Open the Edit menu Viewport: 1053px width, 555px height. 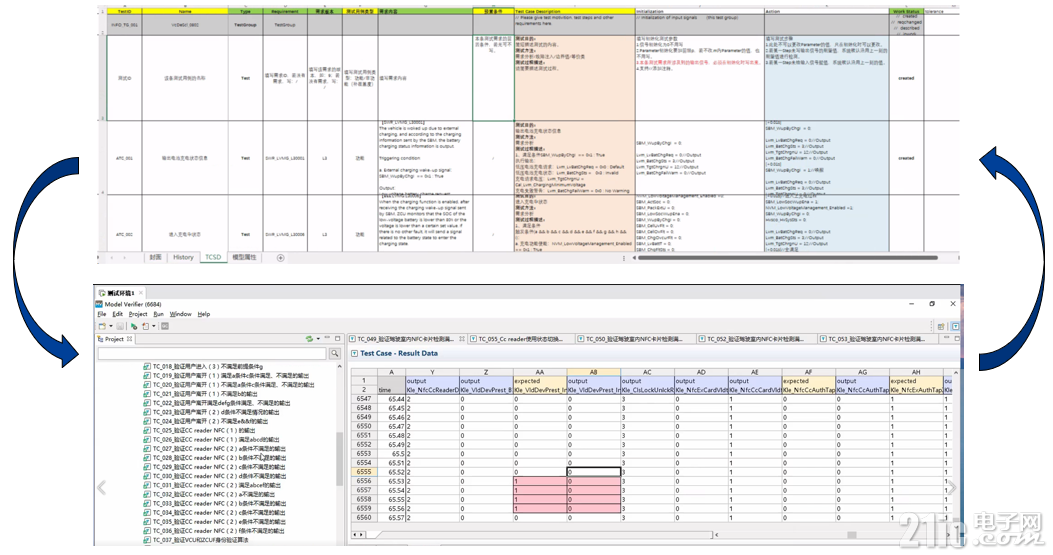(x=118, y=314)
